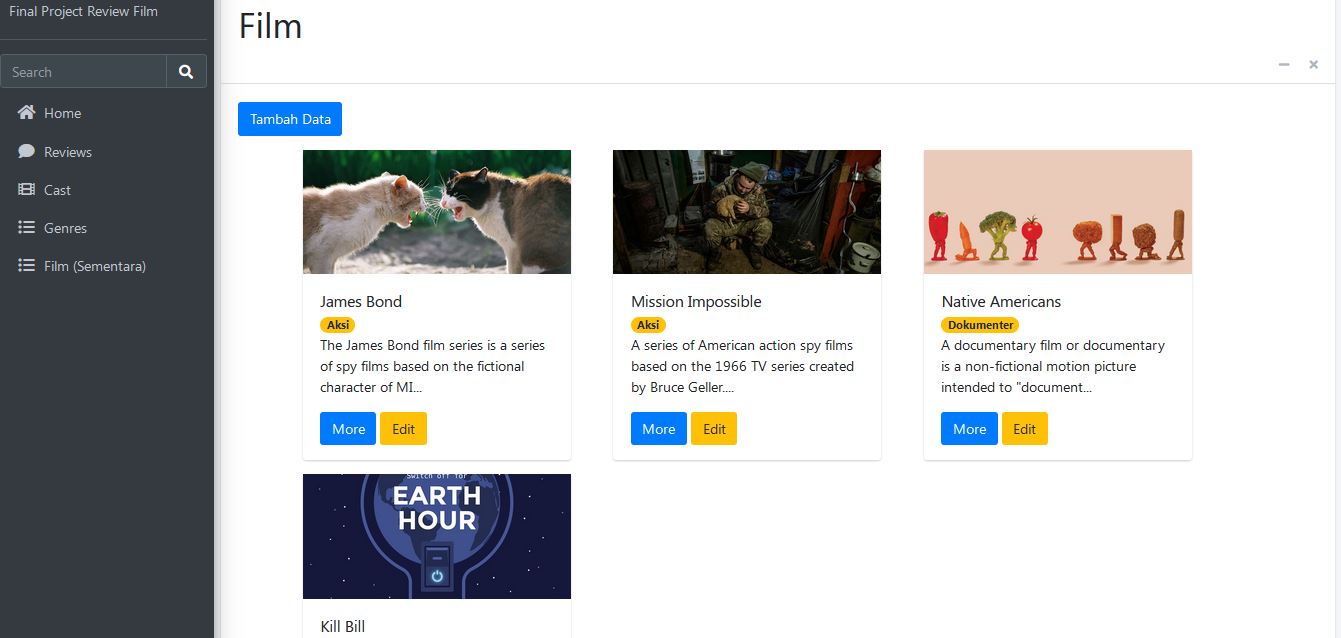Open More details for James Bond
This screenshot has width=1341, height=638.
(348, 429)
